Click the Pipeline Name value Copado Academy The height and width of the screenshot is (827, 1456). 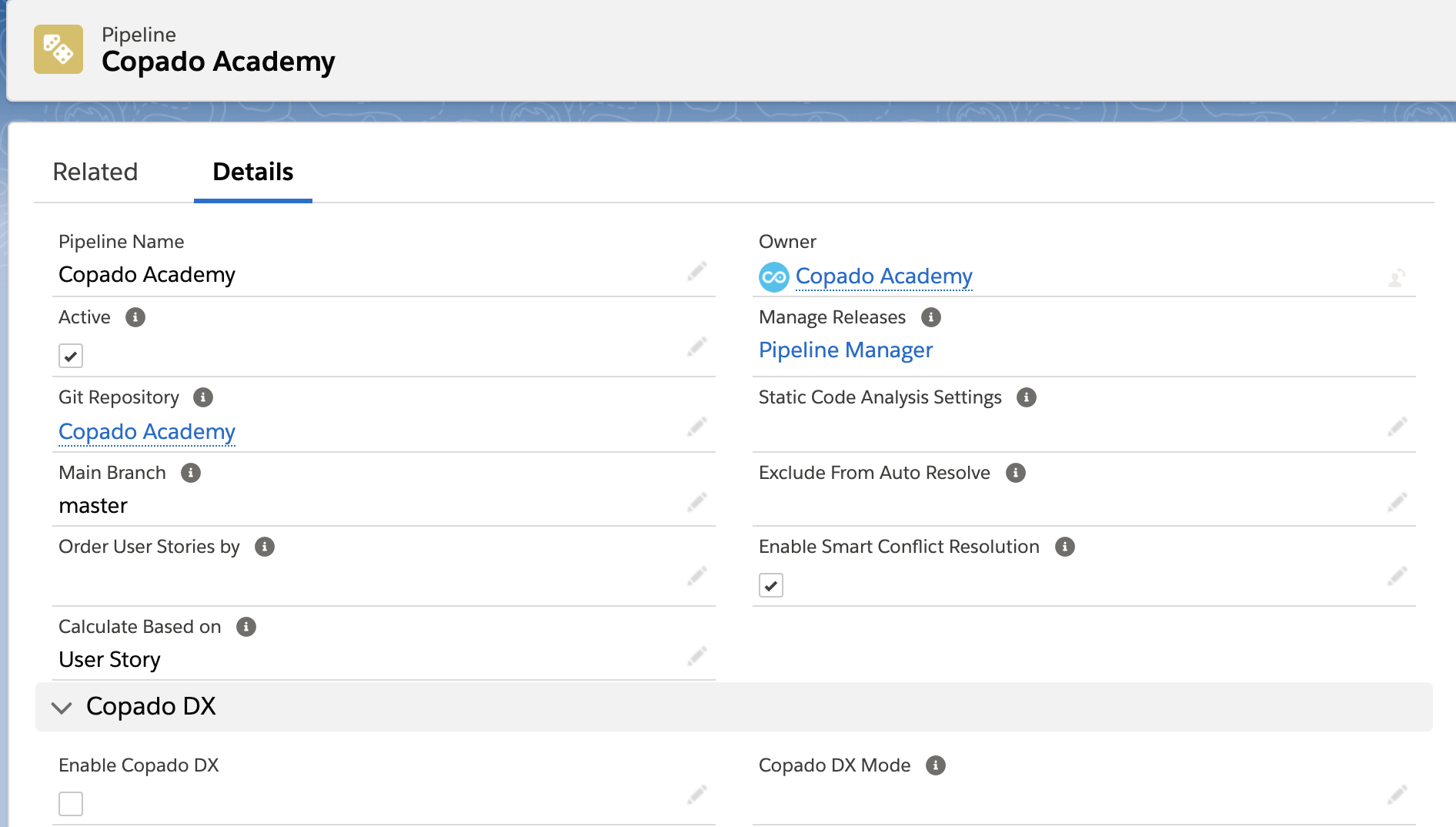(x=147, y=275)
